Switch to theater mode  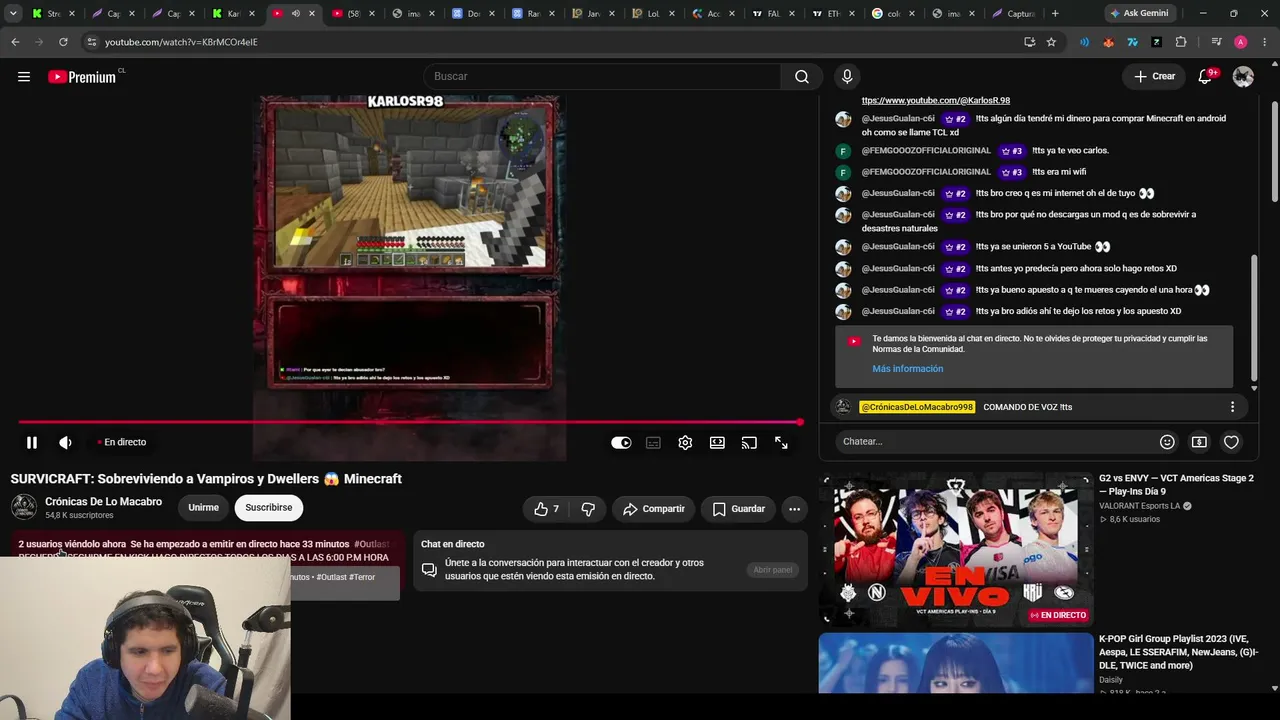[x=717, y=442]
